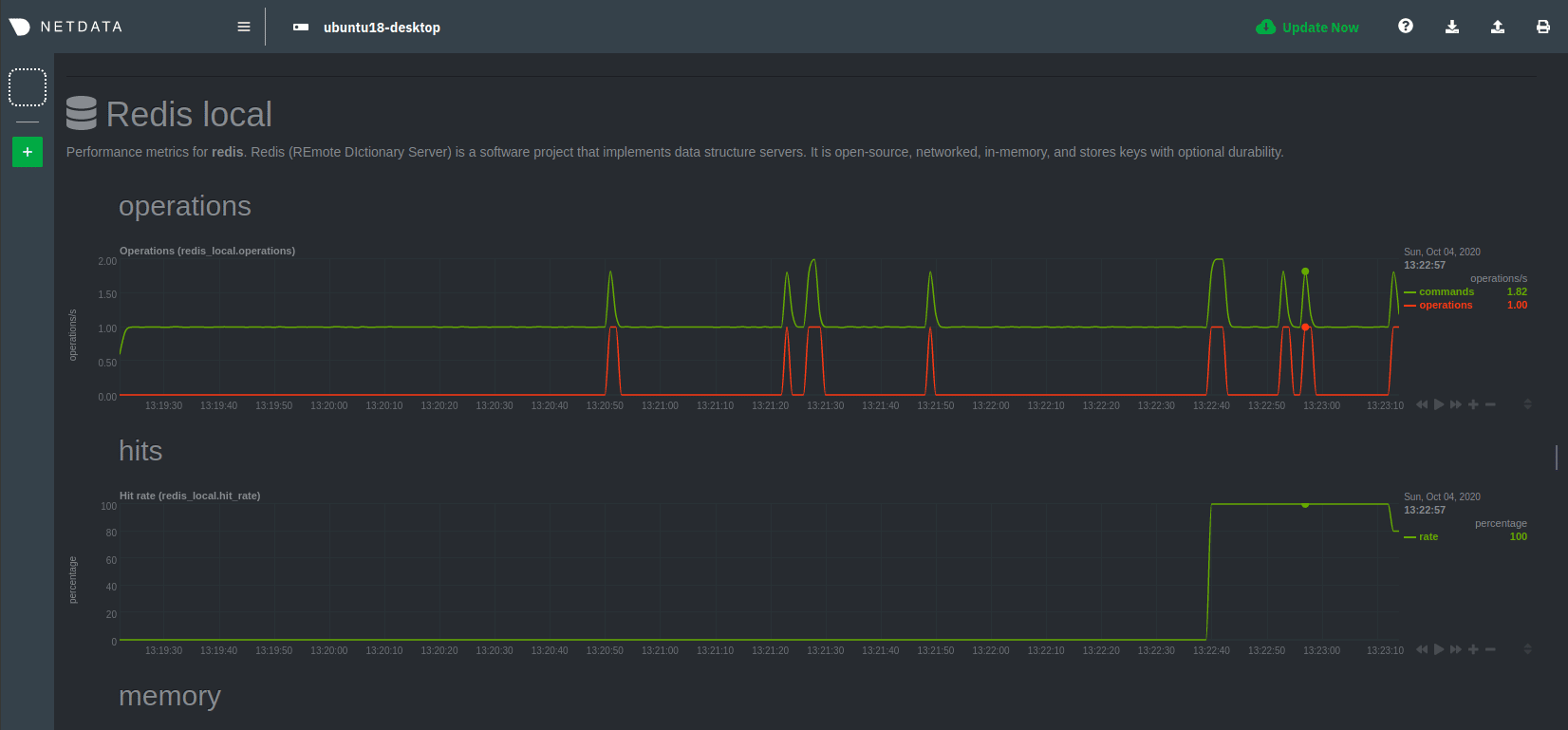Open the ubuntu18-desktop node selector
1568x730 pixels.
(x=367, y=28)
